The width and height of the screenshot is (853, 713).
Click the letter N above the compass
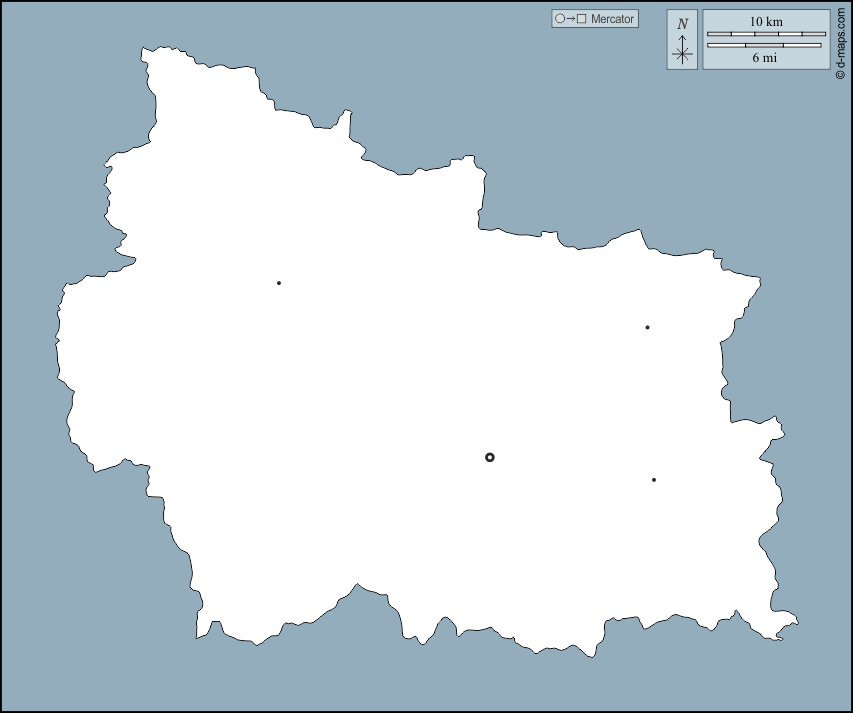coord(682,24)
